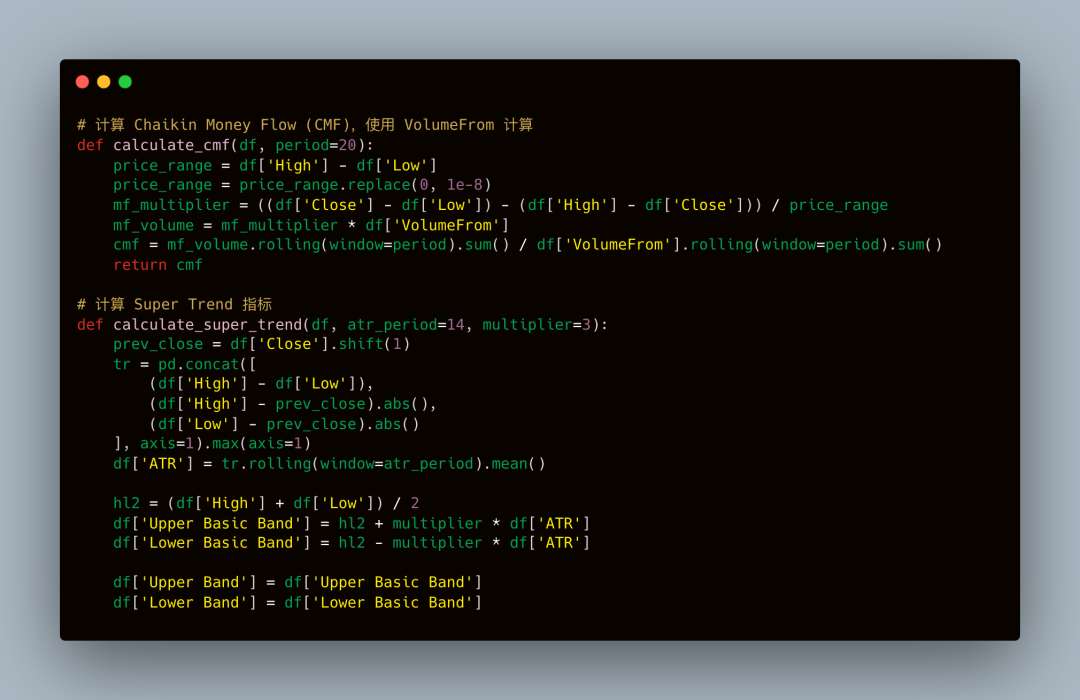Screen dimensions: 1080x700
Task: Click the shift(1) call on prev_close line
Action: point(374,344)
